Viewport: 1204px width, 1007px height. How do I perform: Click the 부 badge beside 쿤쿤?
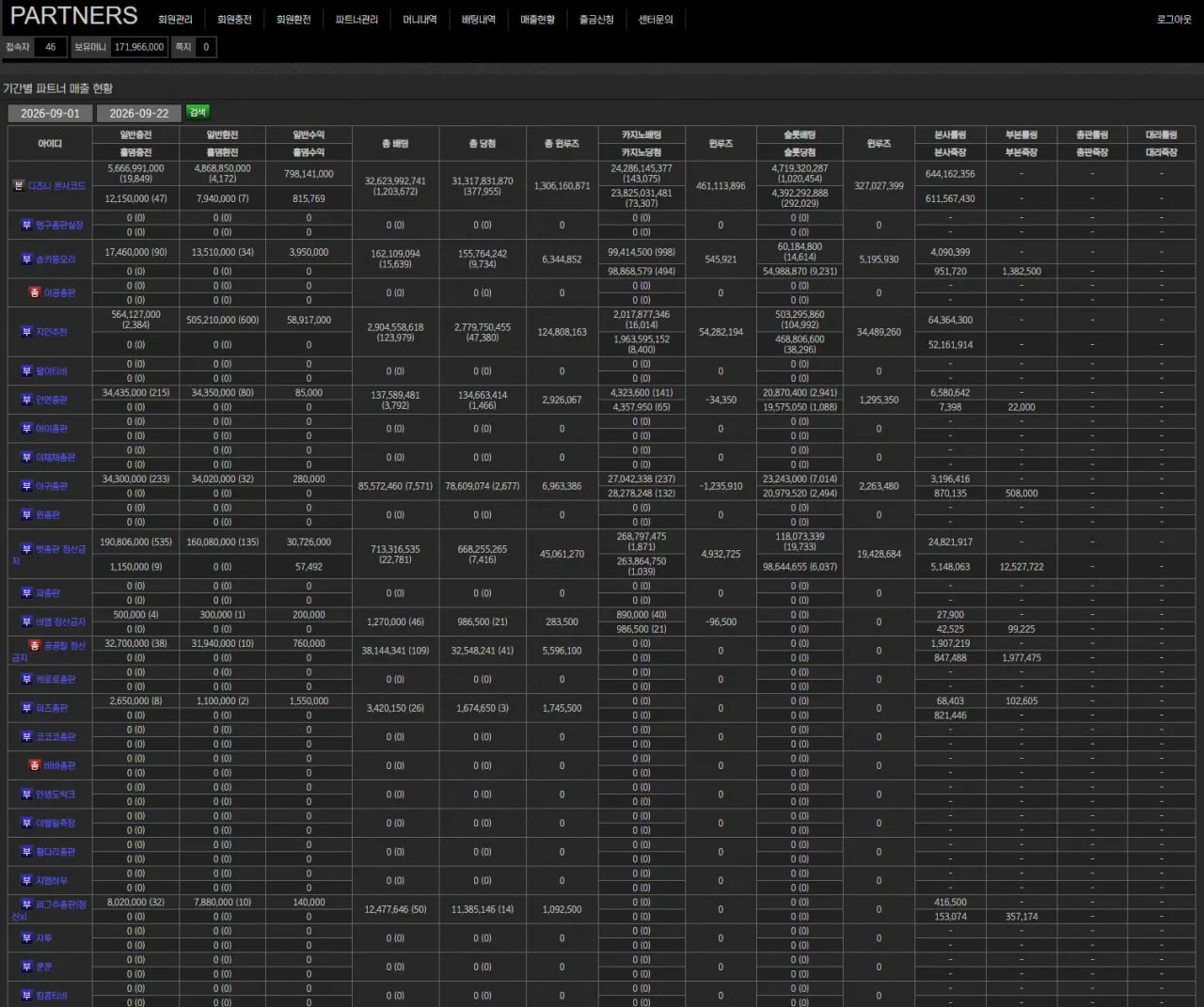point(26,967)
